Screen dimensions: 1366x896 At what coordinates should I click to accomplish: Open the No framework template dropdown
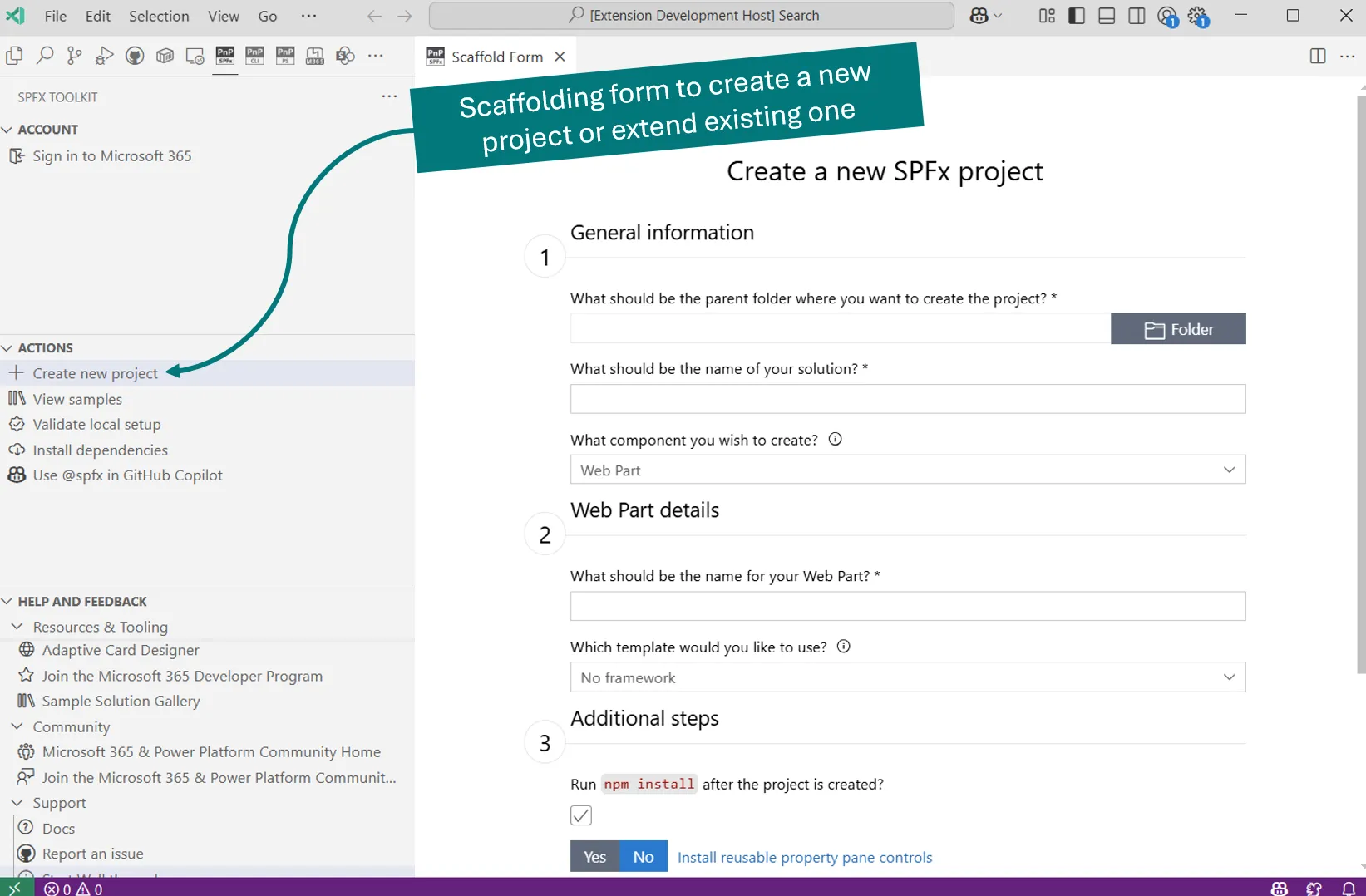pyautogui.click(x=908, y=677)
